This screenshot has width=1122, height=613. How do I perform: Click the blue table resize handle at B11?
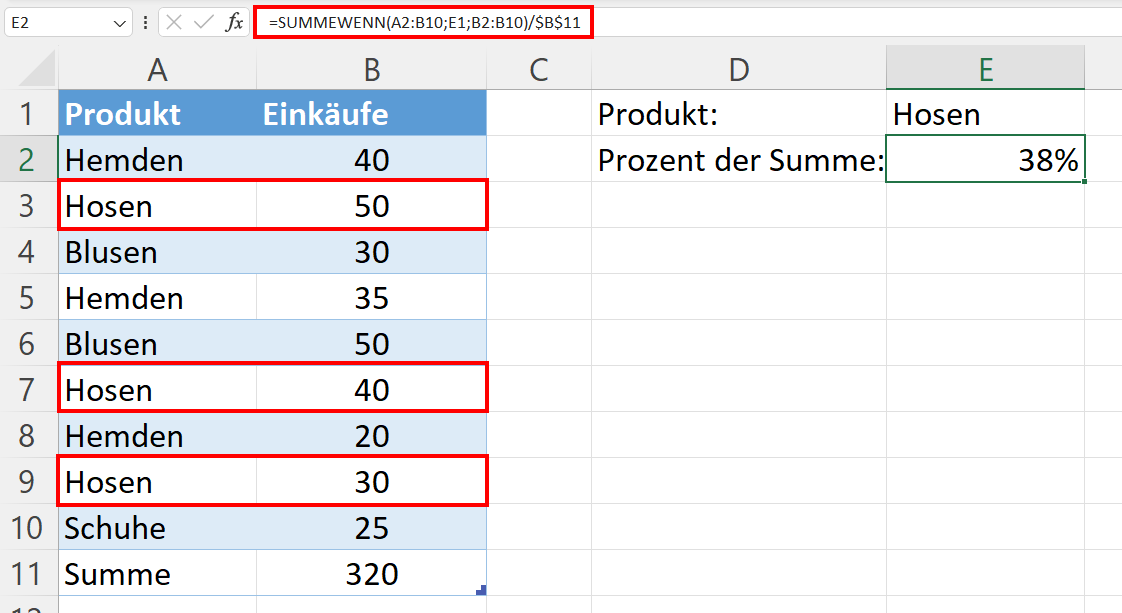click(481, 590)
